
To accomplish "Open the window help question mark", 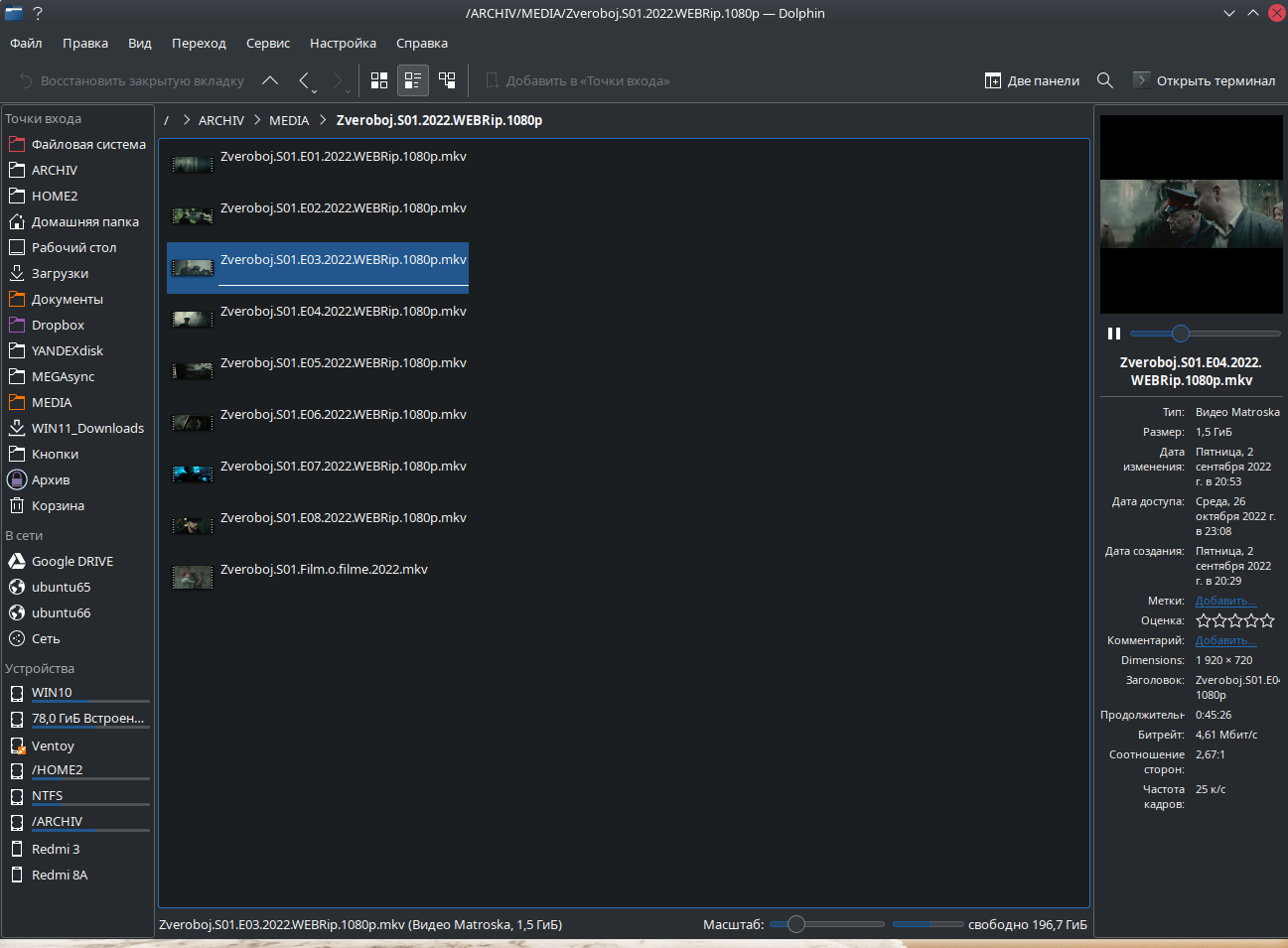I will click(38, 13).
